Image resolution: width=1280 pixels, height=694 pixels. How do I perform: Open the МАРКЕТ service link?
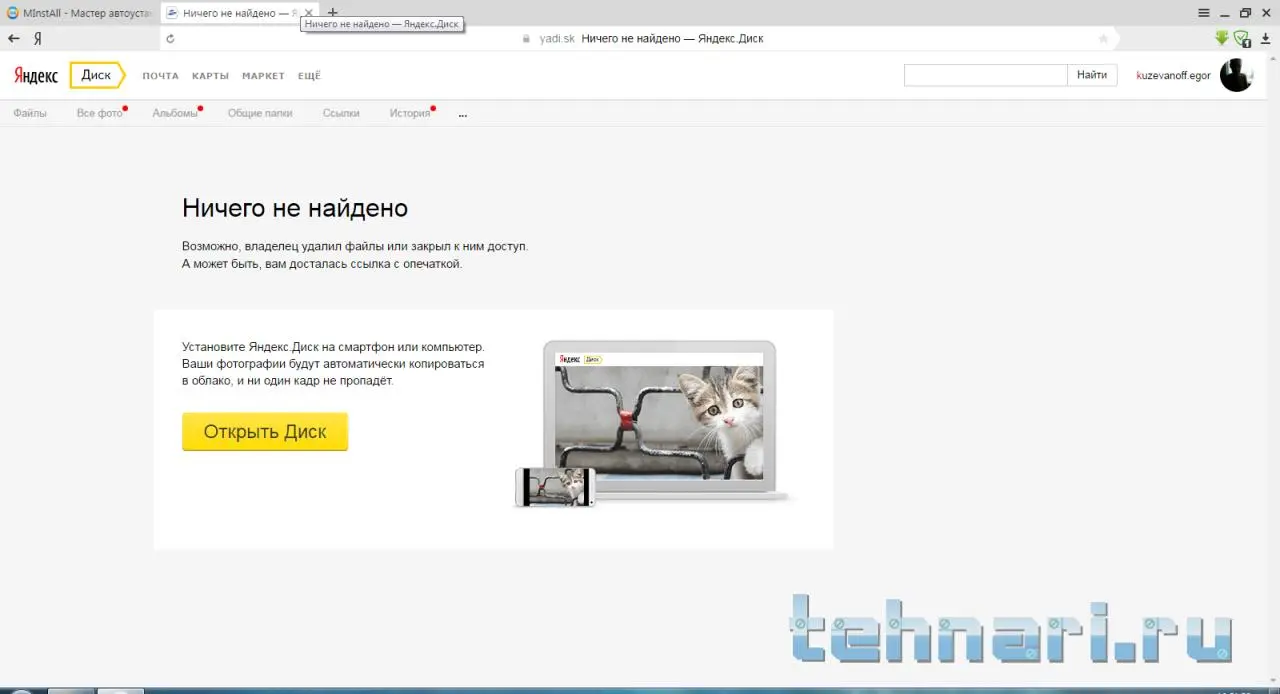263,76
